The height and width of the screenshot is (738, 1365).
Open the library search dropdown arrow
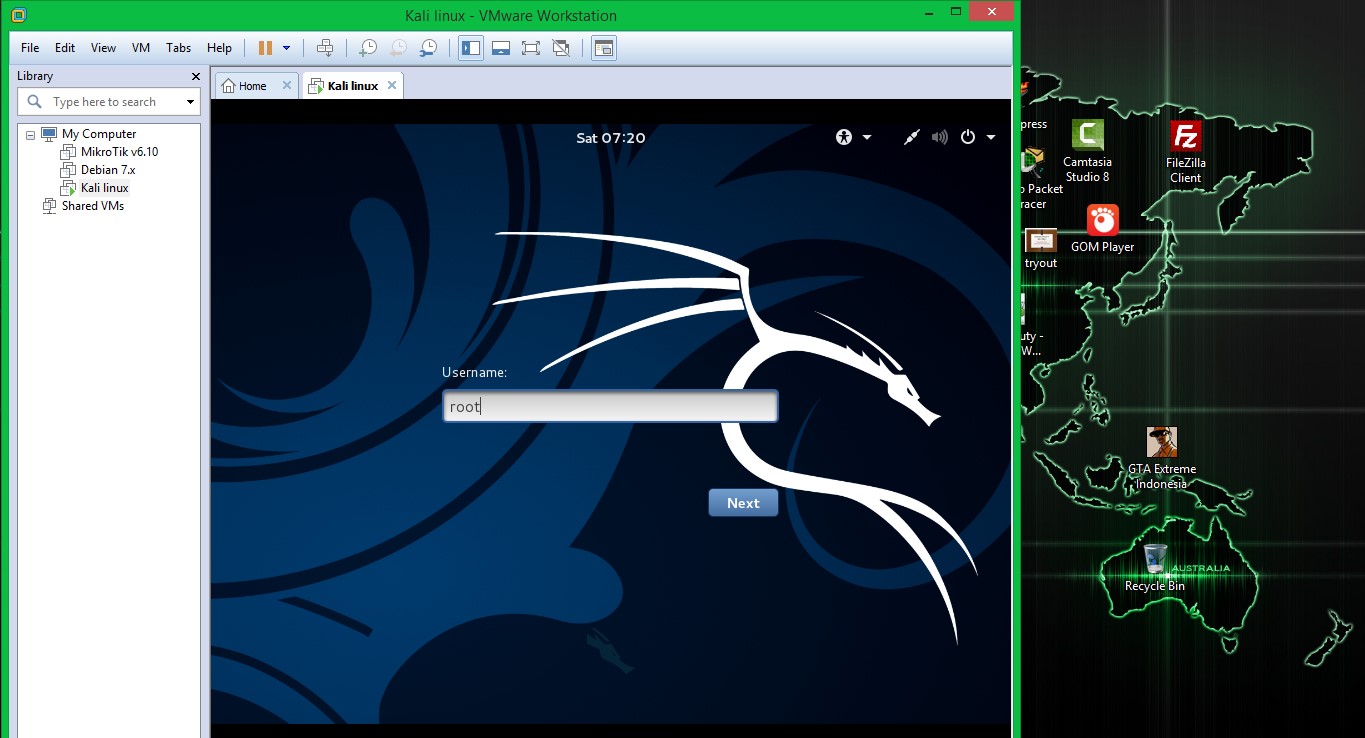tap(190, 102)
